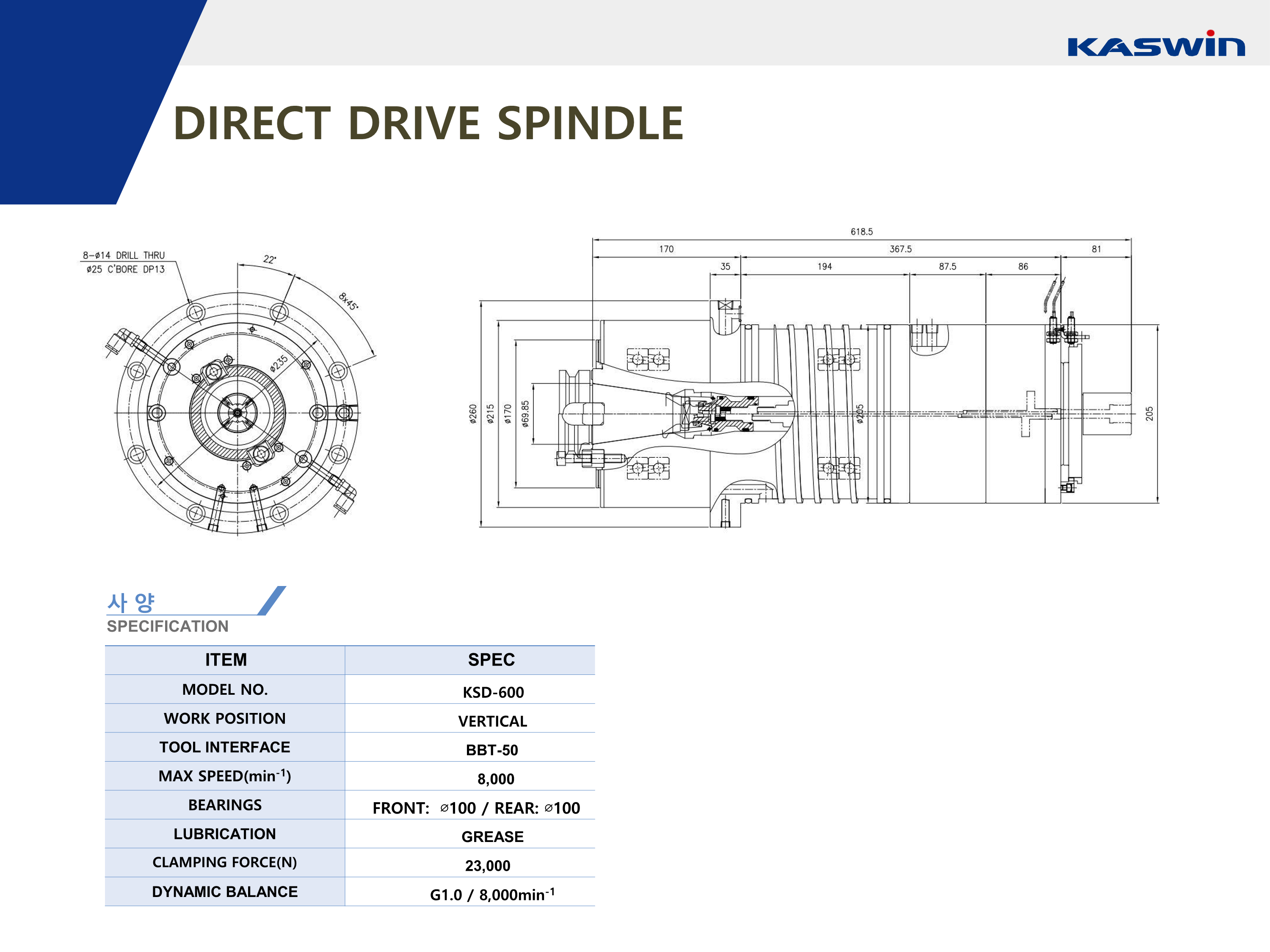Click the ø235 bolt circle dimension
1270x952 pixels.
279,363
